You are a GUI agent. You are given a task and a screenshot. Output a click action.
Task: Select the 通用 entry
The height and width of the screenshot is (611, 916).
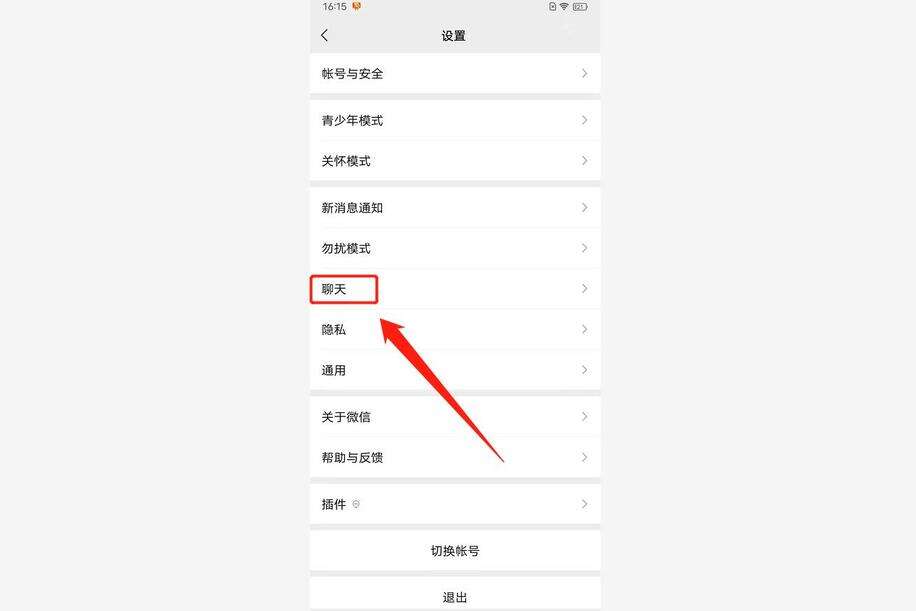(455, 370)
